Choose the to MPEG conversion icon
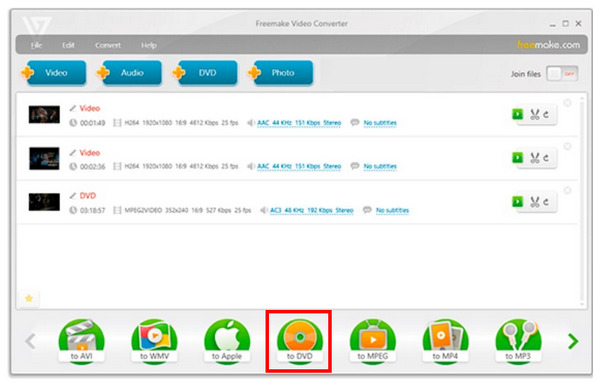600x386 pixels. click(373, 341)
